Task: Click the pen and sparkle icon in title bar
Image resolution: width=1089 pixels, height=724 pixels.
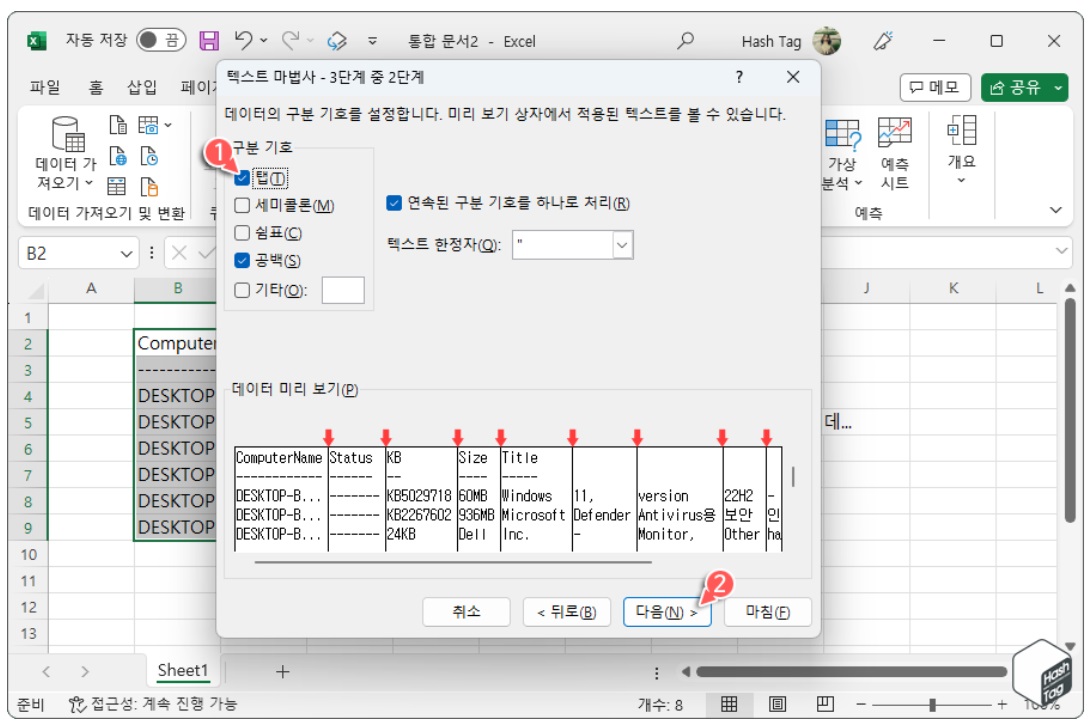Action: click(x=883, y=40)
